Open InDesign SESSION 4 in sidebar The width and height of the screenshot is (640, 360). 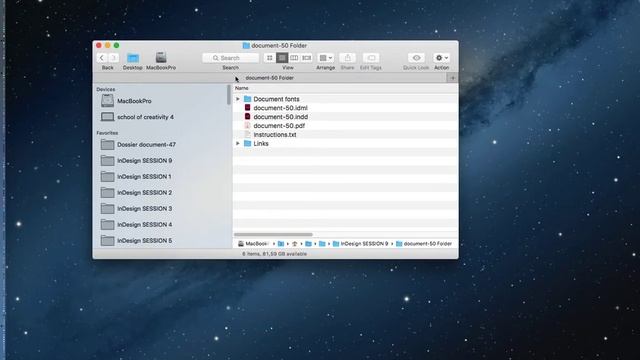click(144, 224)
